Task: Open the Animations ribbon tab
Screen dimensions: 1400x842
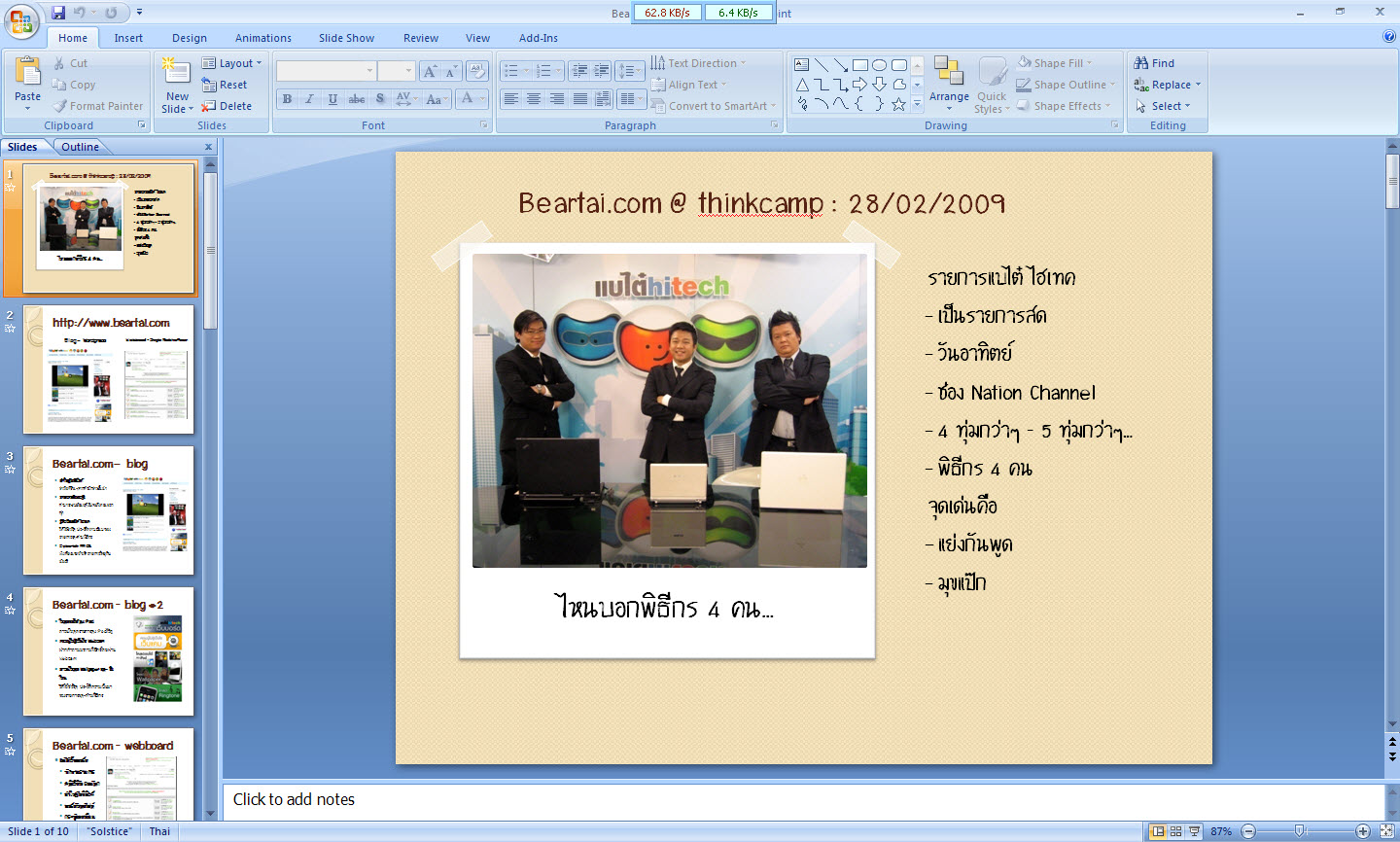Action: 262,38
